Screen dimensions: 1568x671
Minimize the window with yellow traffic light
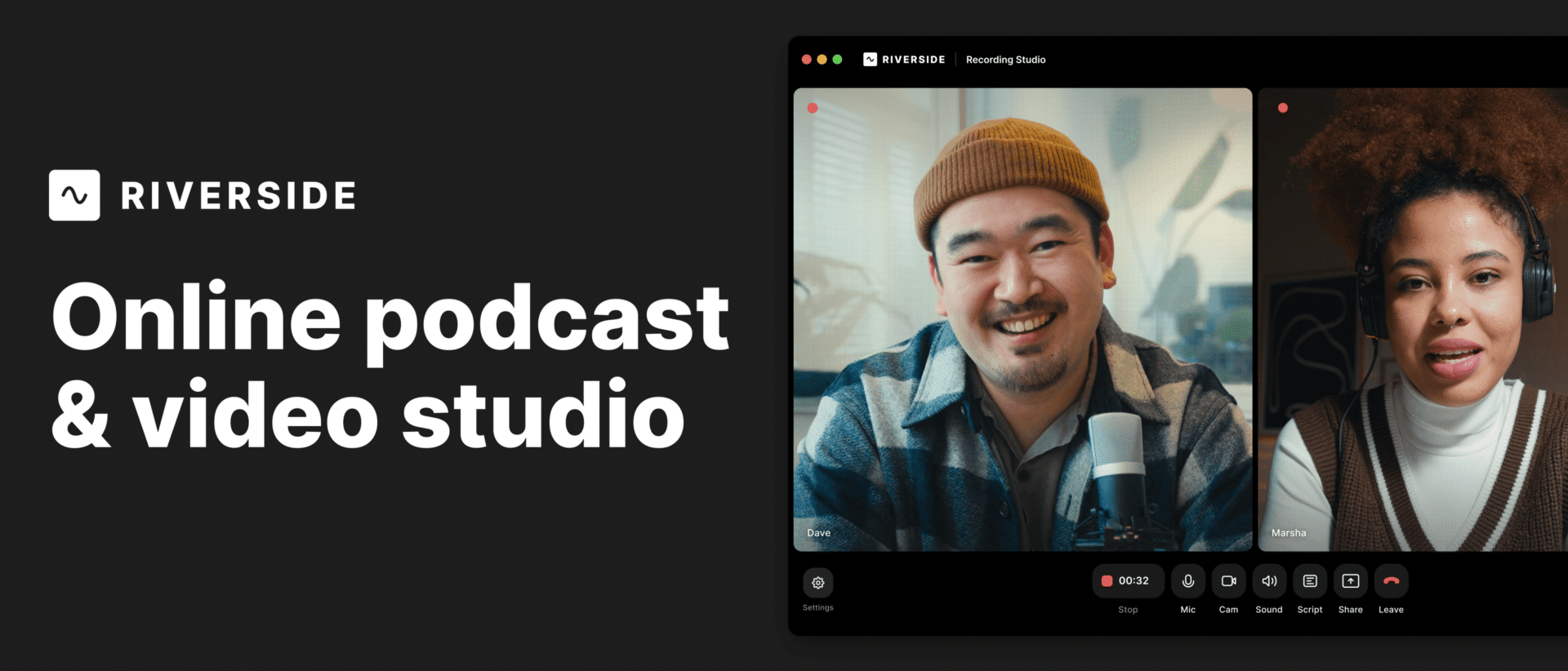click(822, 60)
